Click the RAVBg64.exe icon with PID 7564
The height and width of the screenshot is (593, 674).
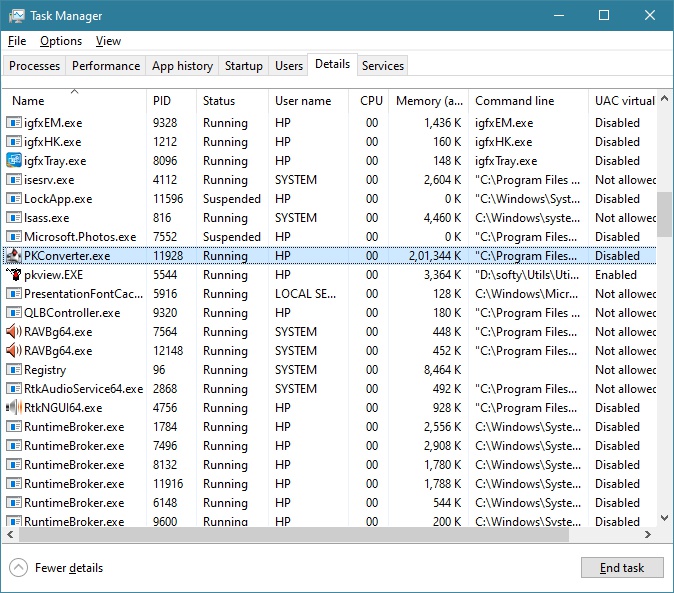point(14,332)
